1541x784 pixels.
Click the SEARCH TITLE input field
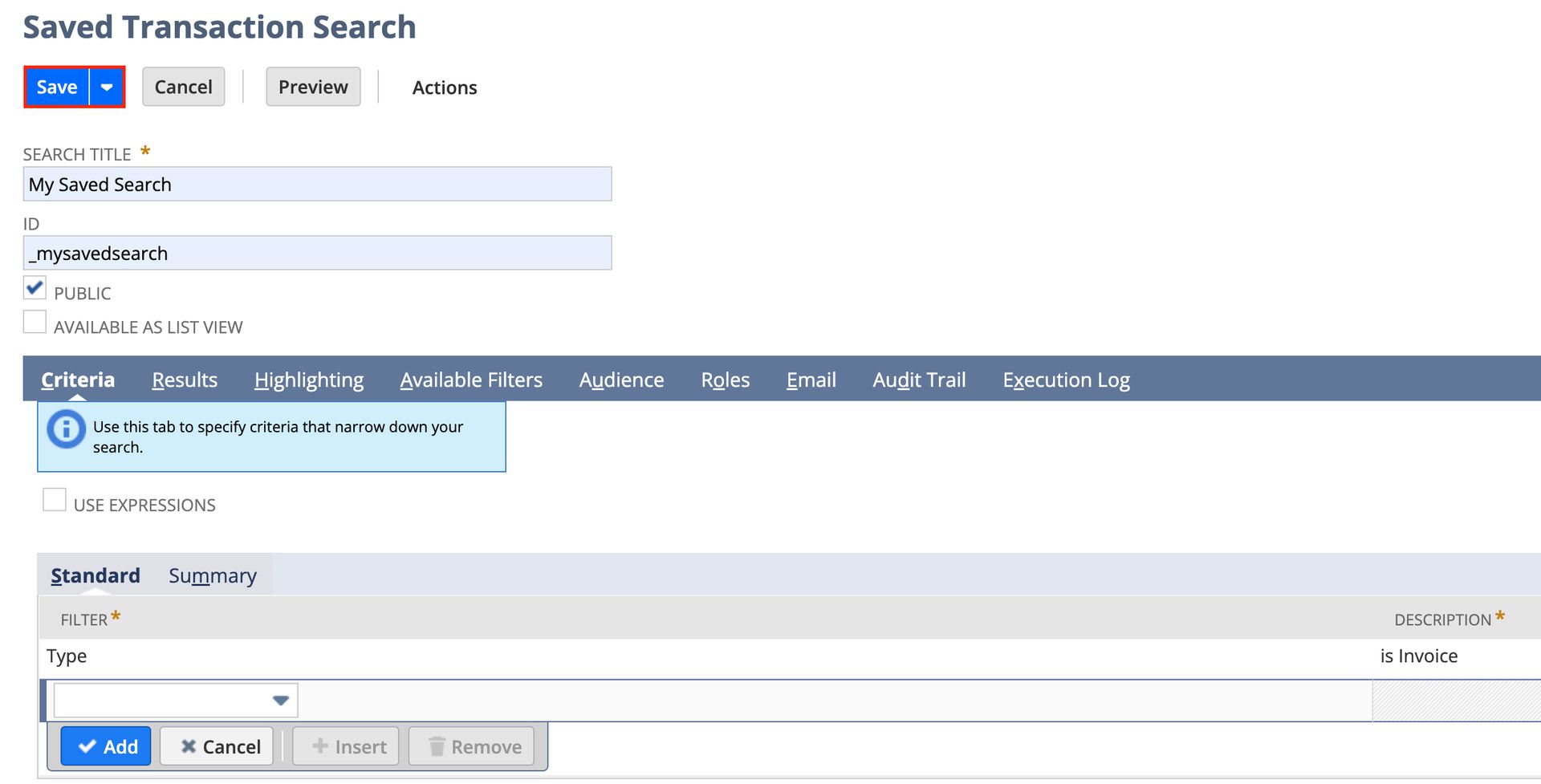click(x=317, y=184)
